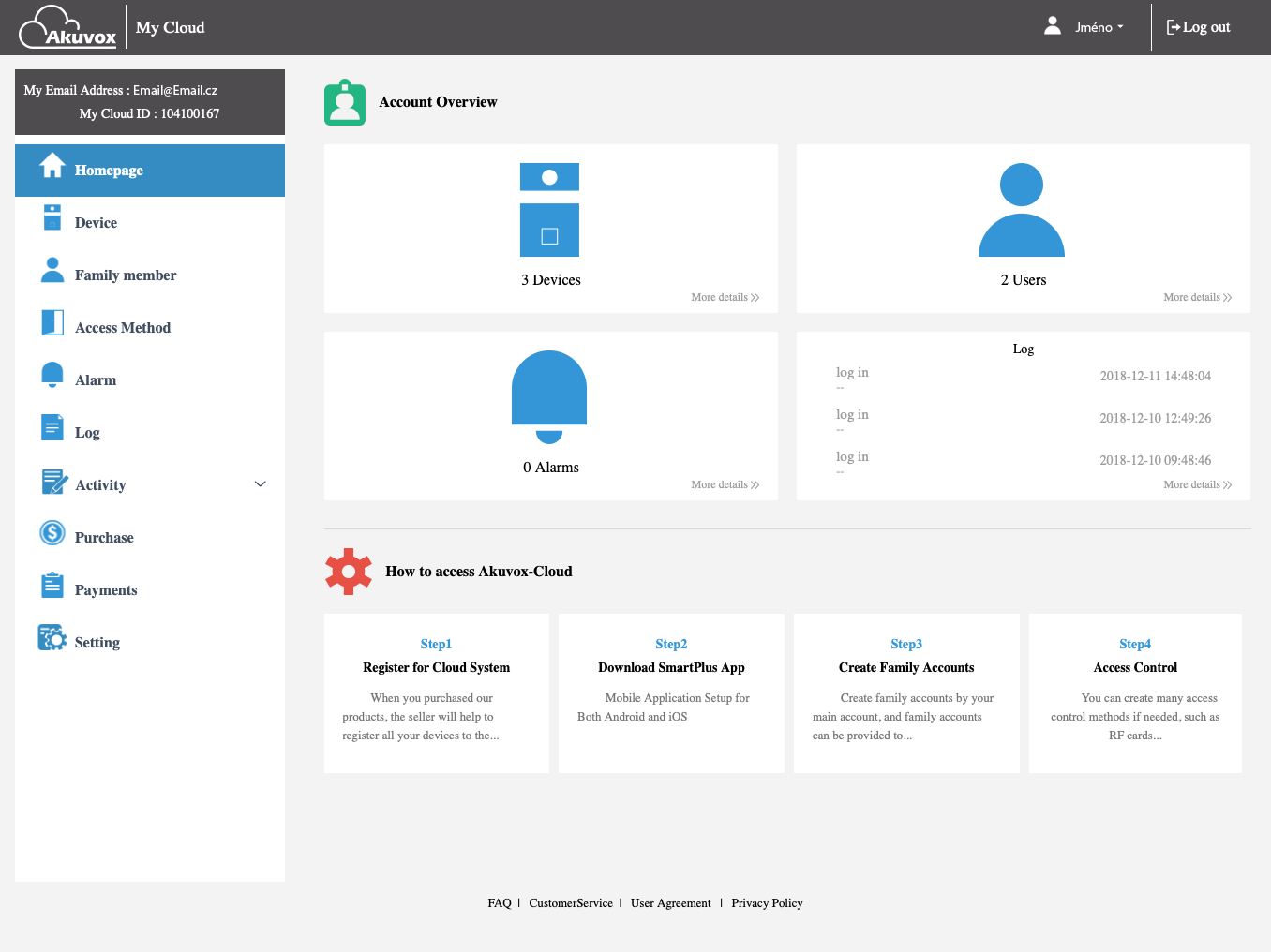This screenshot has height=952, width=1271.
Task: Open the Jméno account dropdown
Action: pyautogui.click(x=1099, y=27)
